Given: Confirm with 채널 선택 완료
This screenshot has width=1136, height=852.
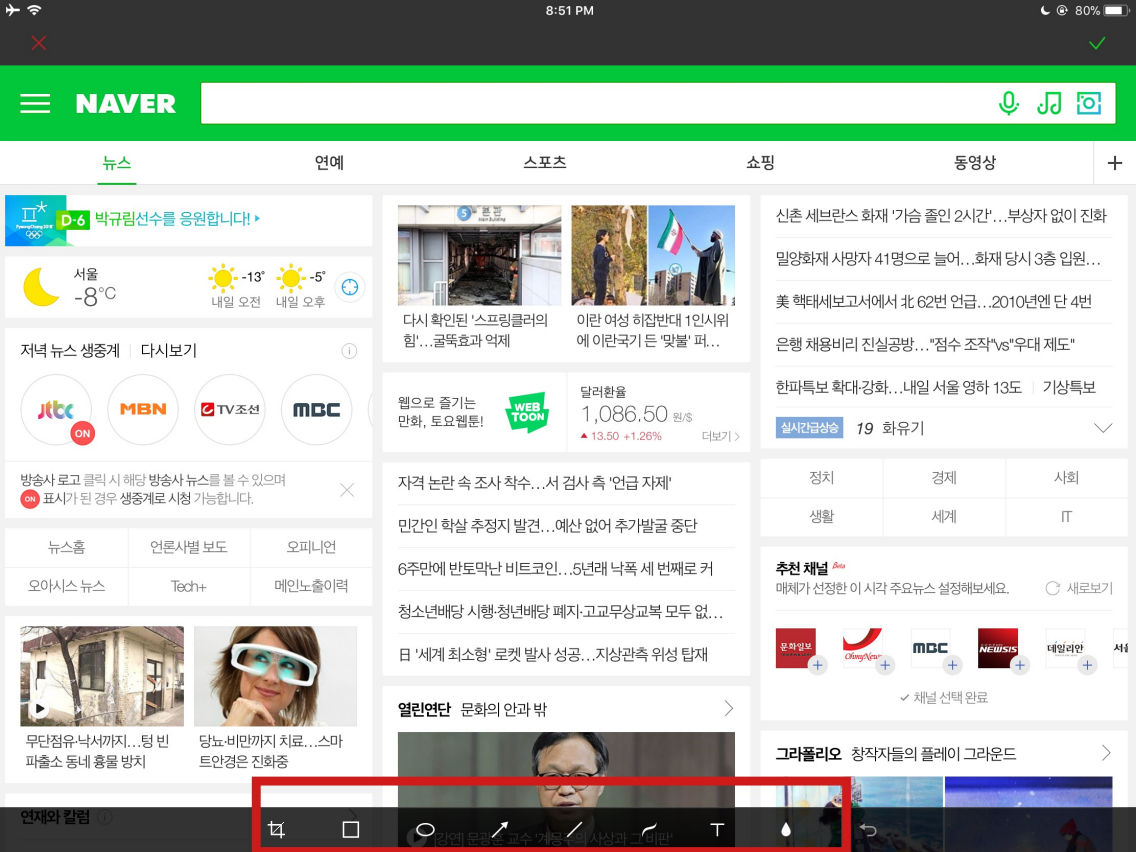Looking at the screenshot, I should 944,698.
